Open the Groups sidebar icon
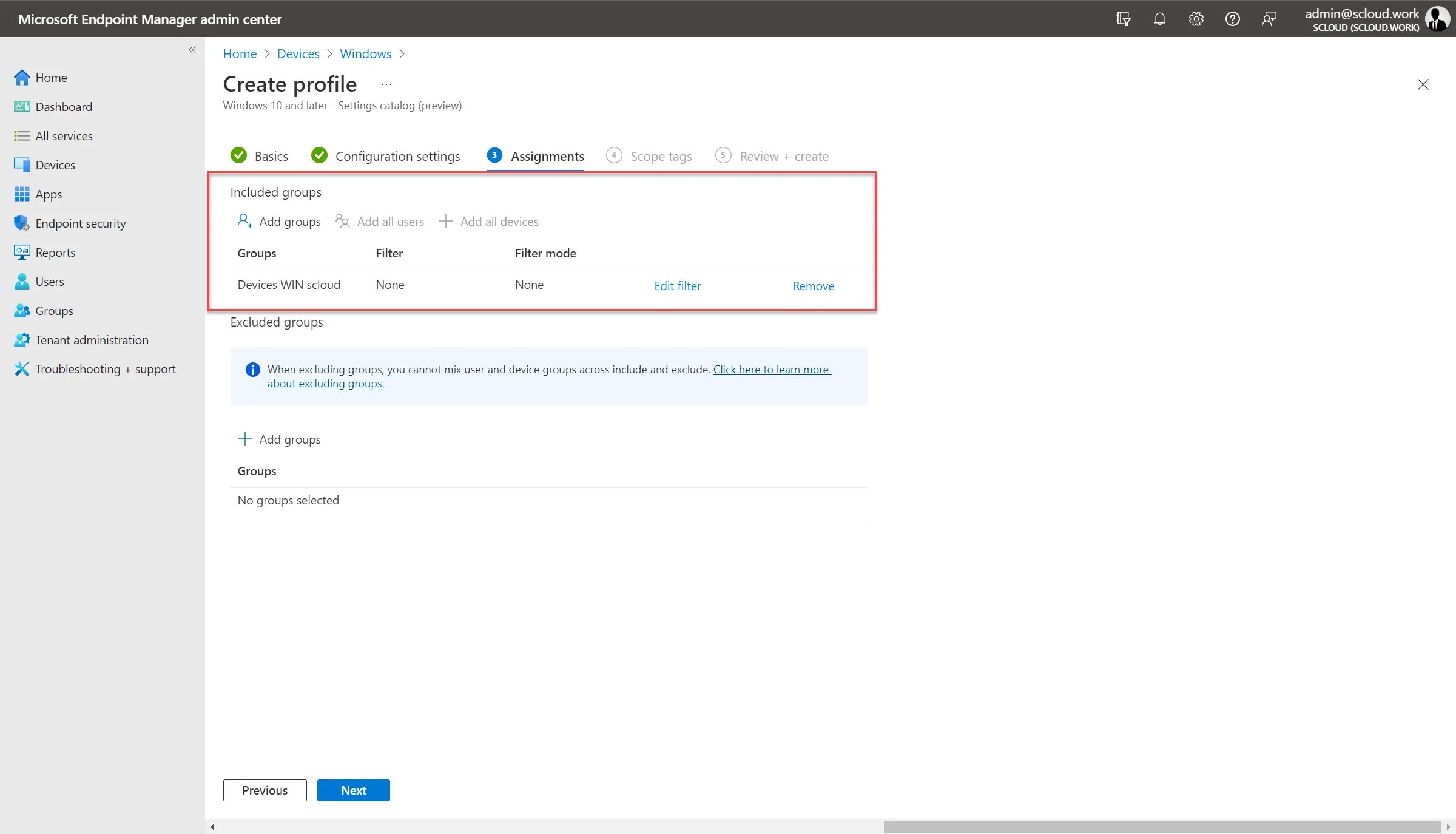This screenshot has height=834, width=1456. click(22, 311)
